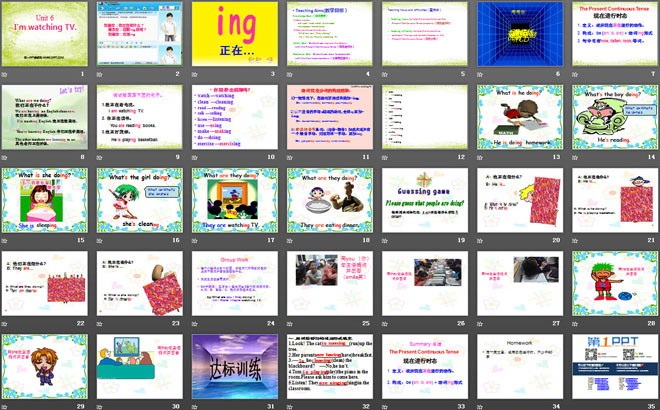Click the transition star icon under slide 14

pos(575,157)
